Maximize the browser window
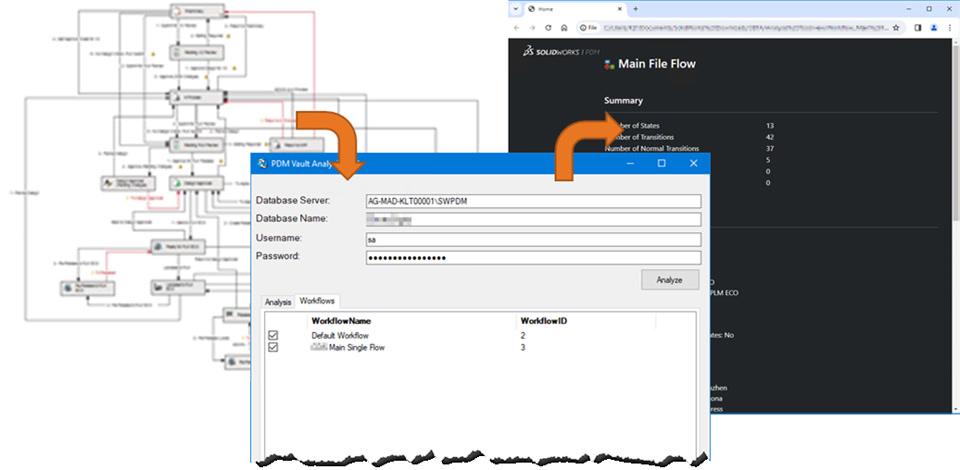 click(x=929, y=9)
